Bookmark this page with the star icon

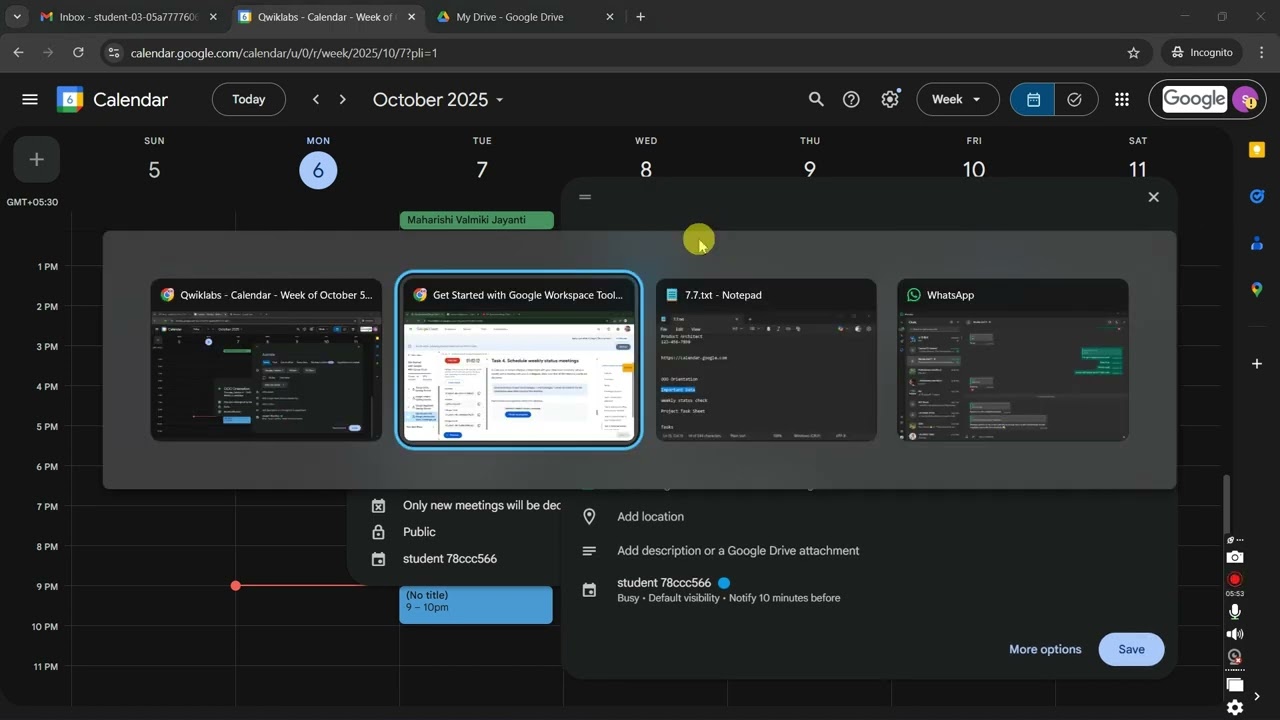point(1133,52)
